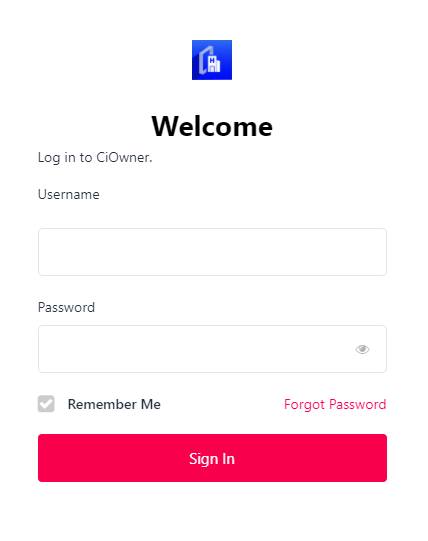Focus the Username input field

pyautogui.click(x=212, y=252)
